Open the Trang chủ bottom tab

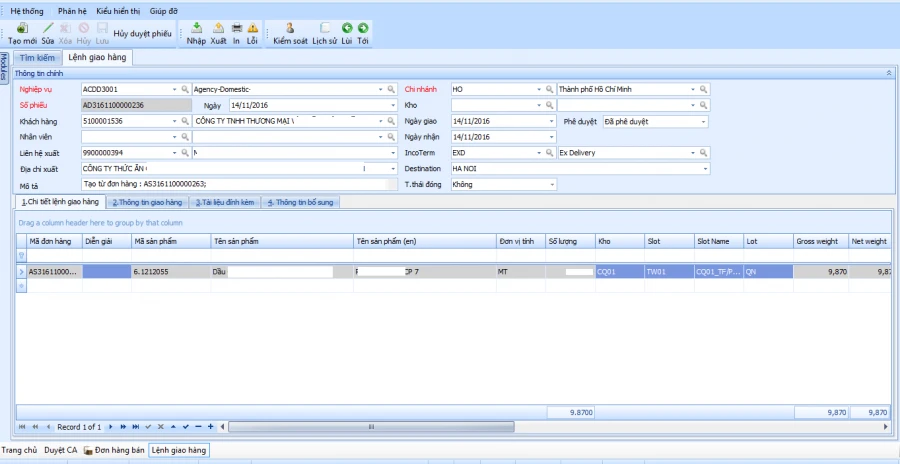(19, 450)
